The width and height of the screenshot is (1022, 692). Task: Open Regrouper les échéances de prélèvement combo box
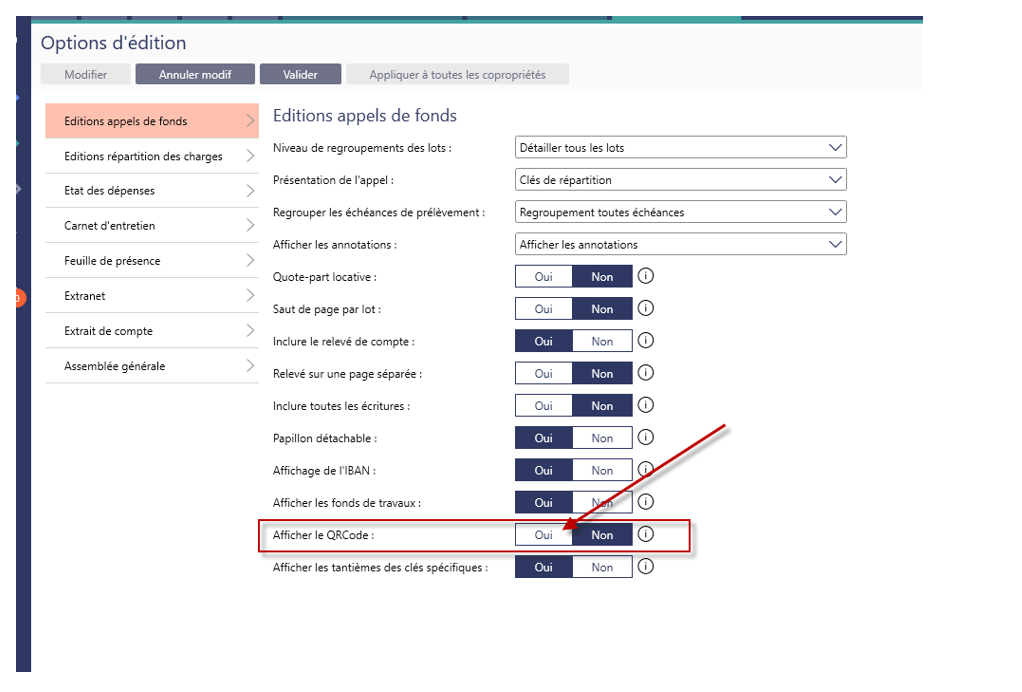(x=680, y=212)
